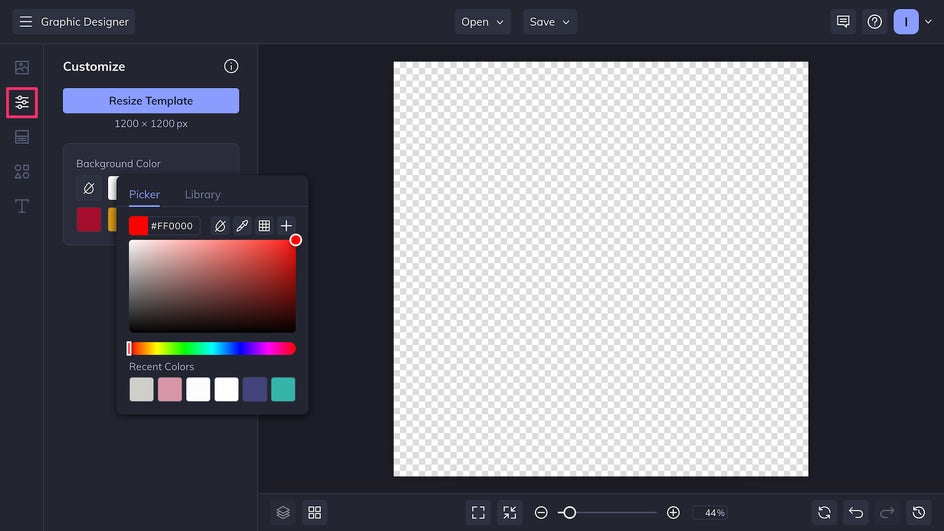Redo the last action
944x531 pixels.
pos(887,512)
